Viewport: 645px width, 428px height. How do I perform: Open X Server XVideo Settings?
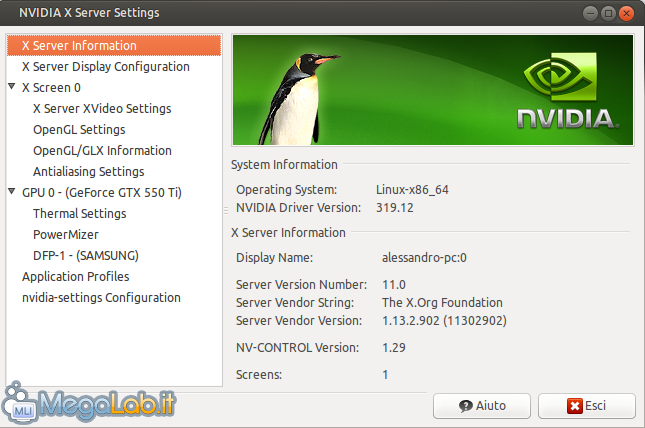[102, 109]
